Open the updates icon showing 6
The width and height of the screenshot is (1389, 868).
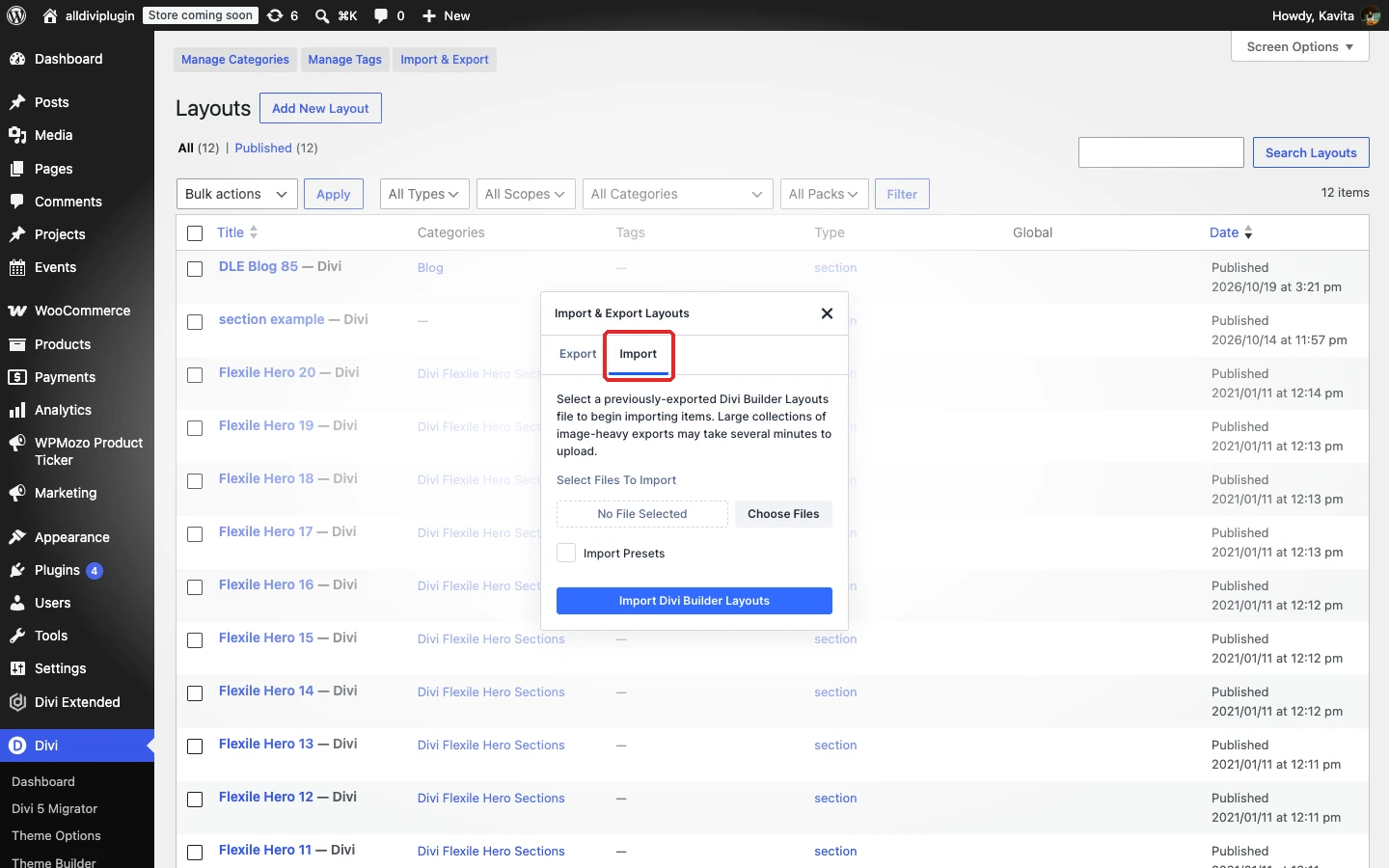[x=283, y=15]
